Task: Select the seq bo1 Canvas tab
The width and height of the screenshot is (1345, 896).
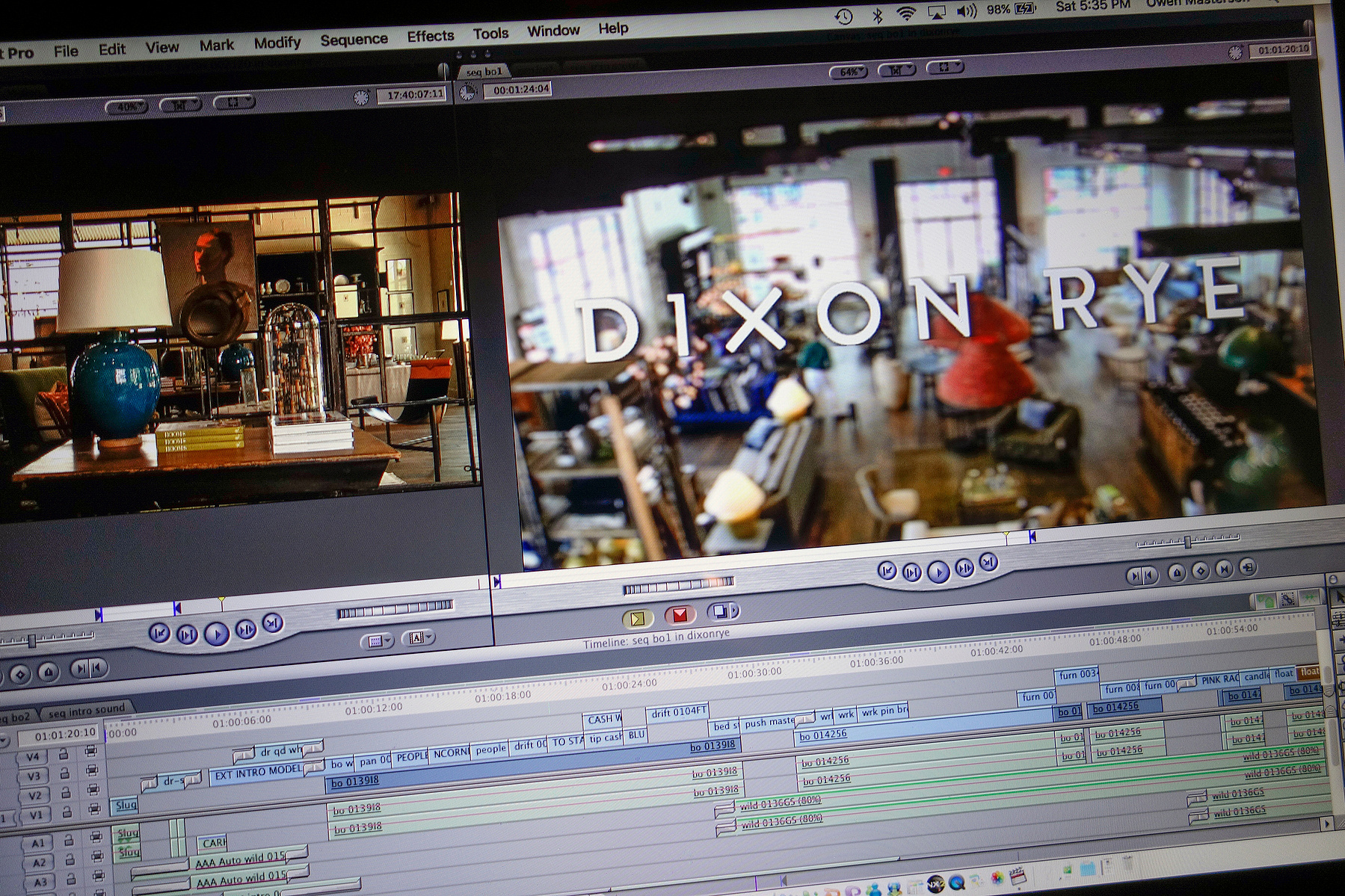Action: click(484, 72)
